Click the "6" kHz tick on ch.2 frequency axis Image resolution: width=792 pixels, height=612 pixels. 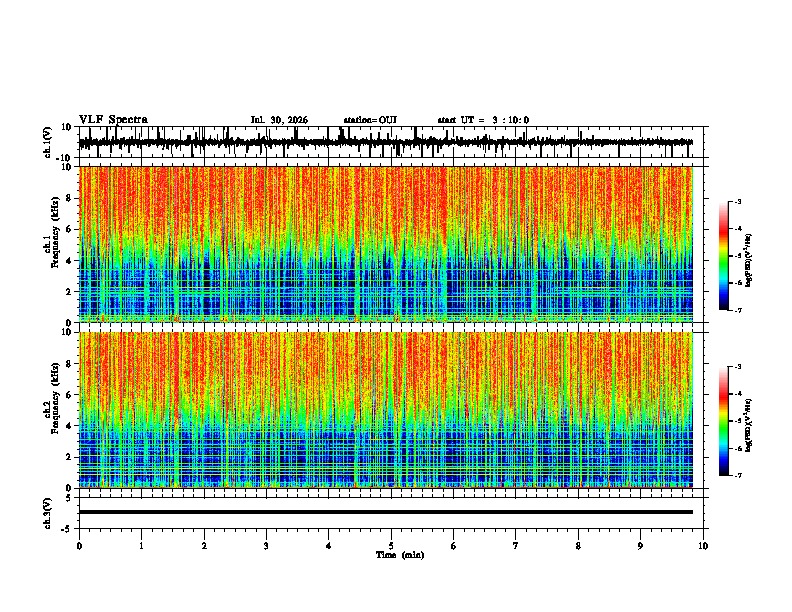[70, 395]
